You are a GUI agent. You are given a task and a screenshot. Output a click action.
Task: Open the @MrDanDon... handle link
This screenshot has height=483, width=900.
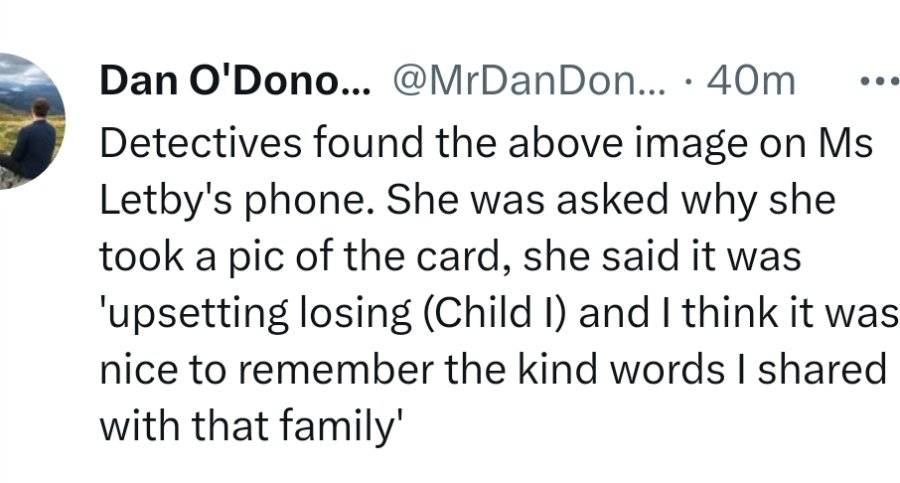[529, 81]
